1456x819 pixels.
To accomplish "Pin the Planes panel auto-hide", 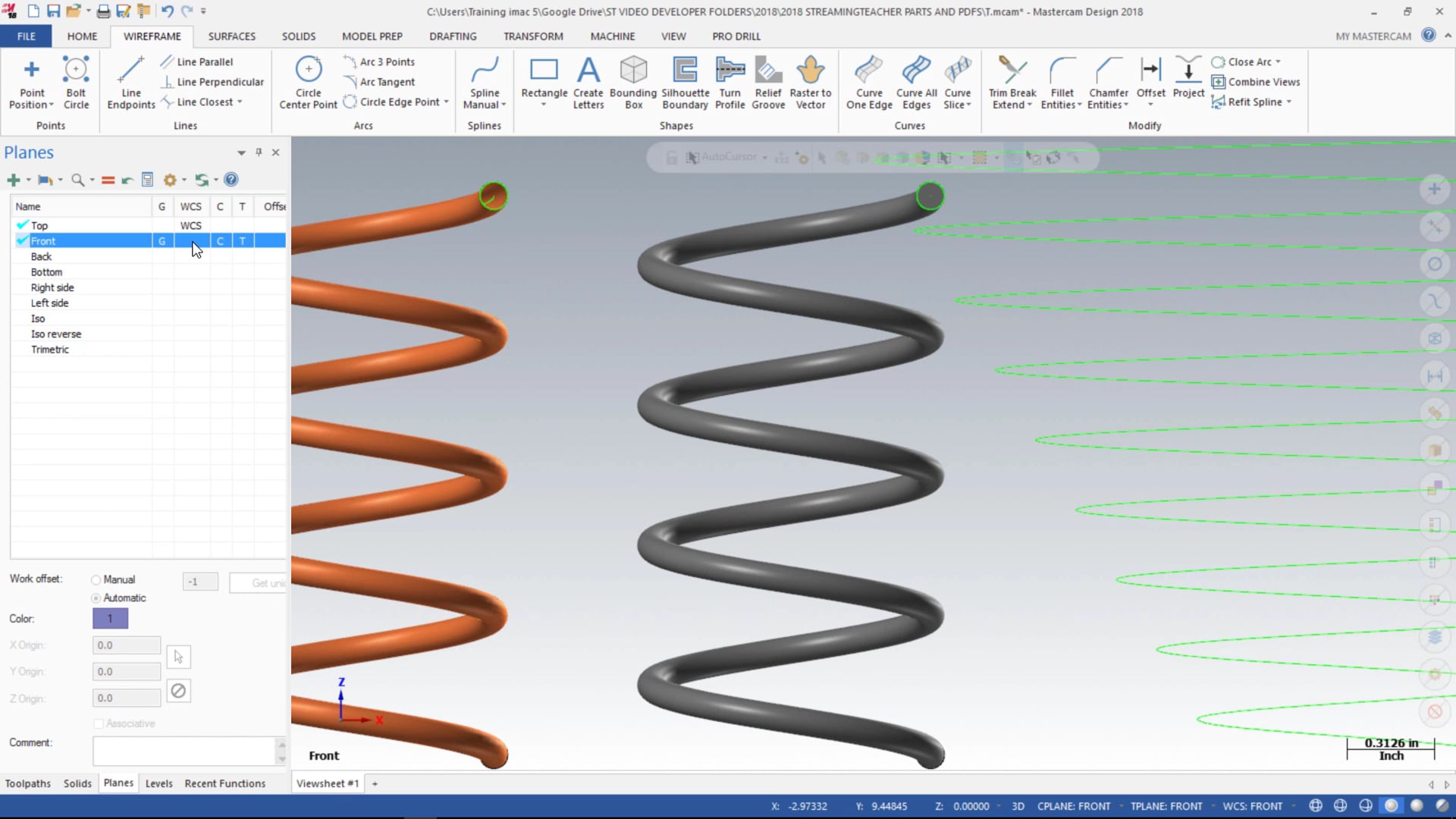I will (259, 152).
